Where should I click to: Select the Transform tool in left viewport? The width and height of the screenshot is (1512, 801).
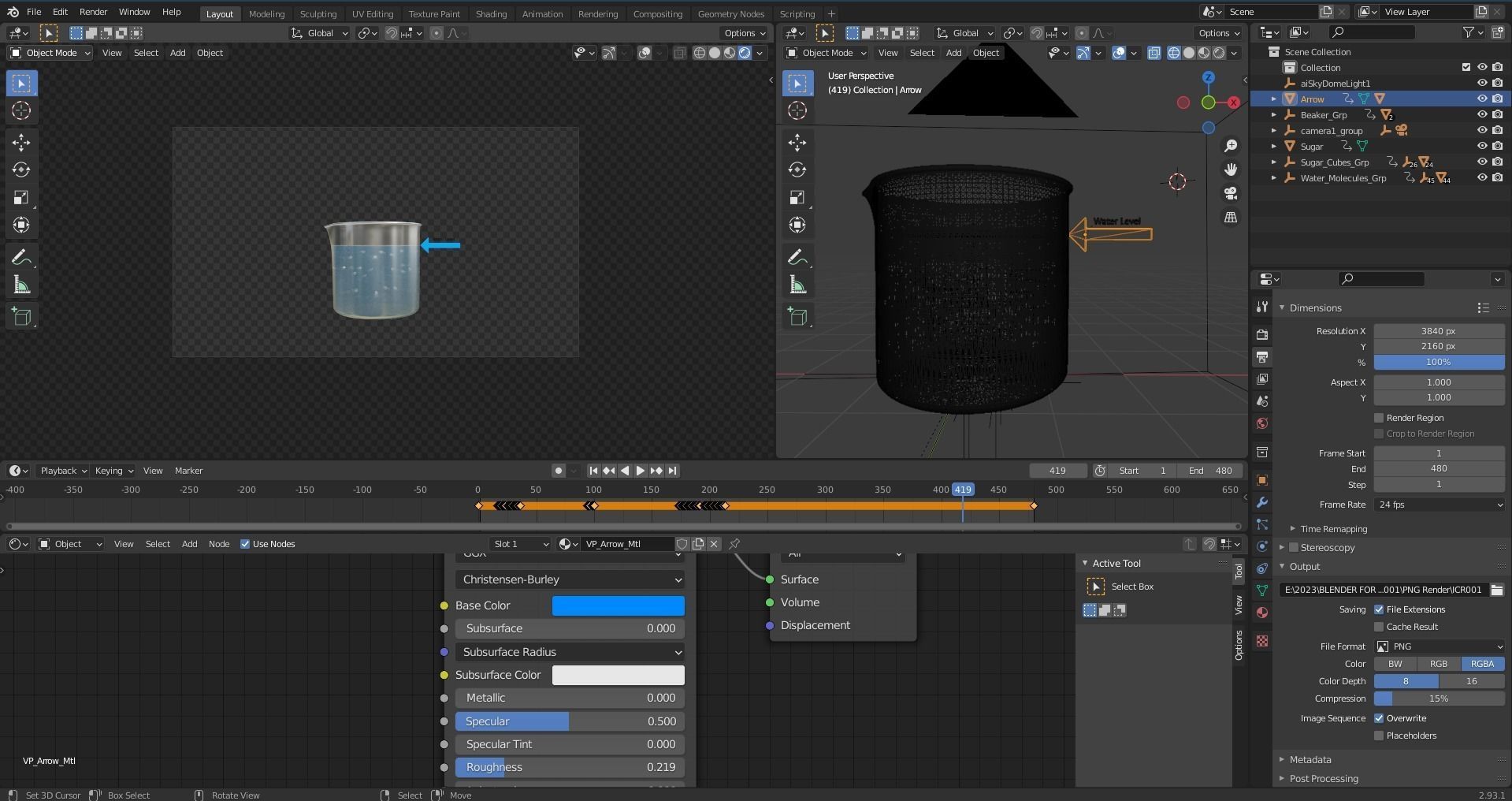coord(21,225)
